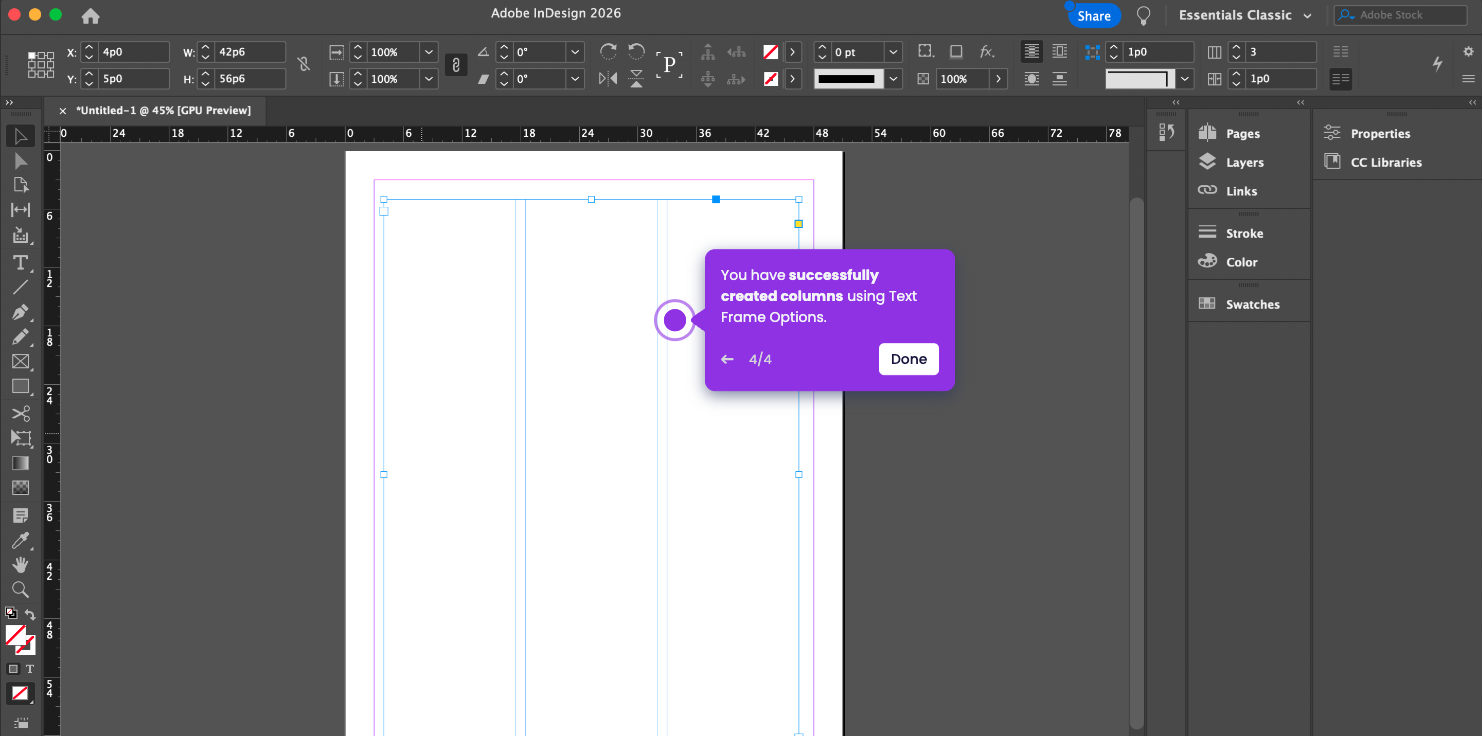Toggle constrain proportions for scaling link
The height and width of the screenshot is (736, 1482).
point(455,65)
